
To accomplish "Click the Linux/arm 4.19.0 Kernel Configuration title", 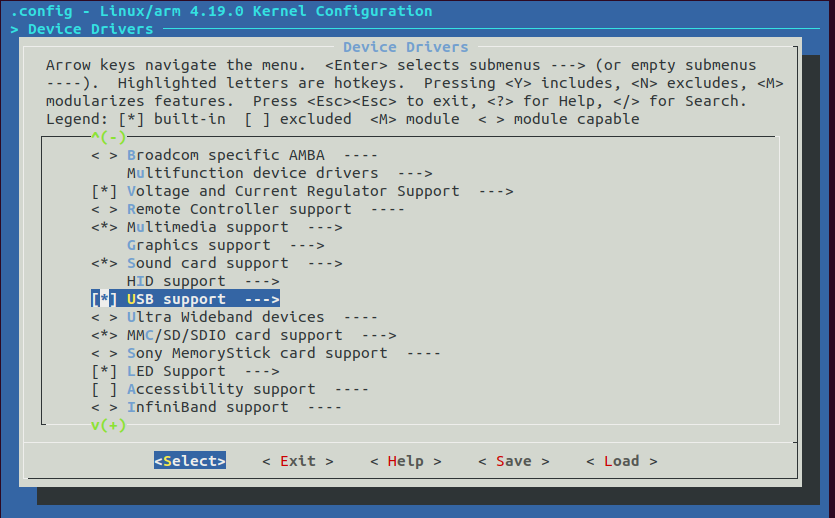I will 266,11.
